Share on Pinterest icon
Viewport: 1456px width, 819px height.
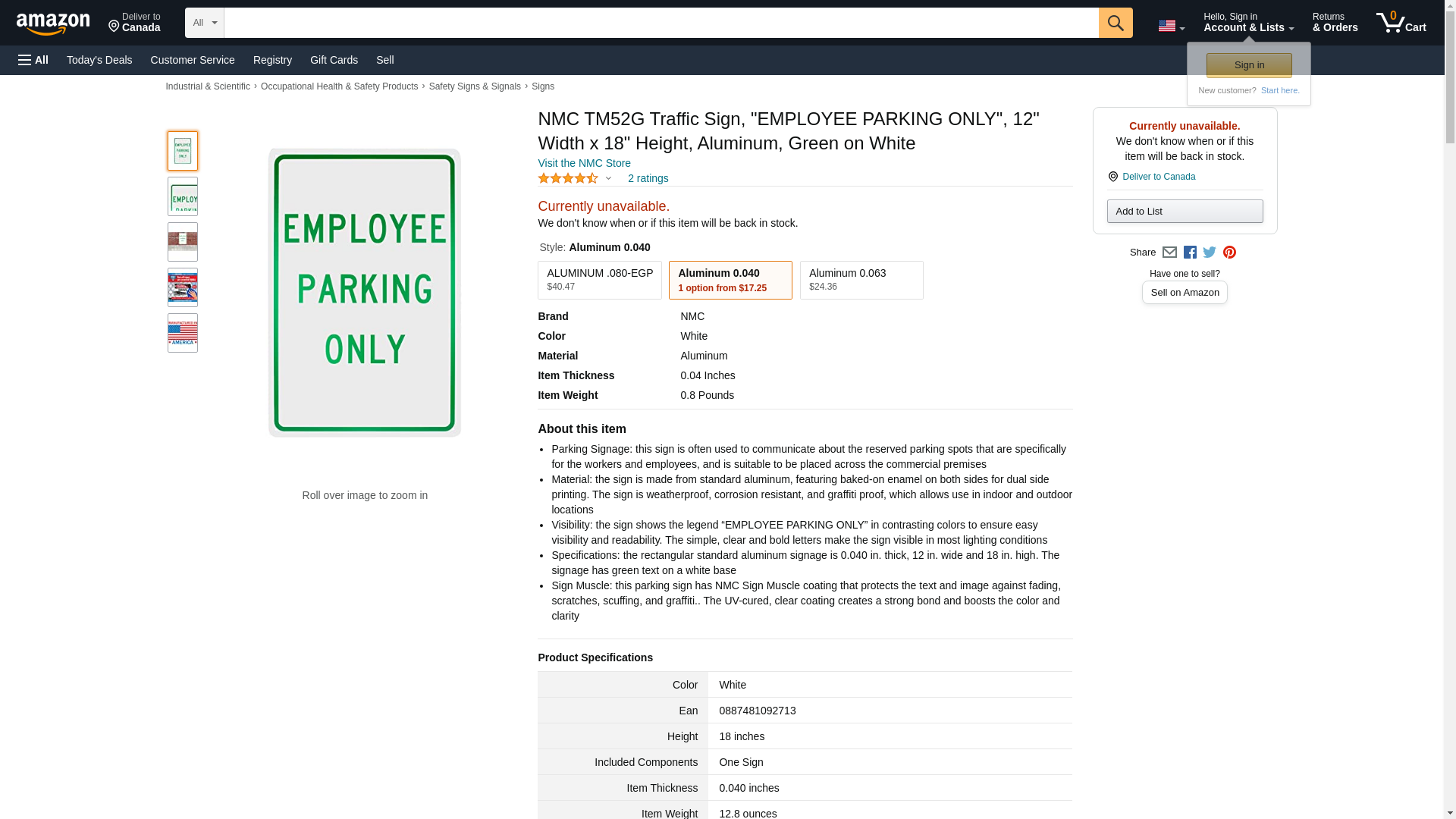1229,253
